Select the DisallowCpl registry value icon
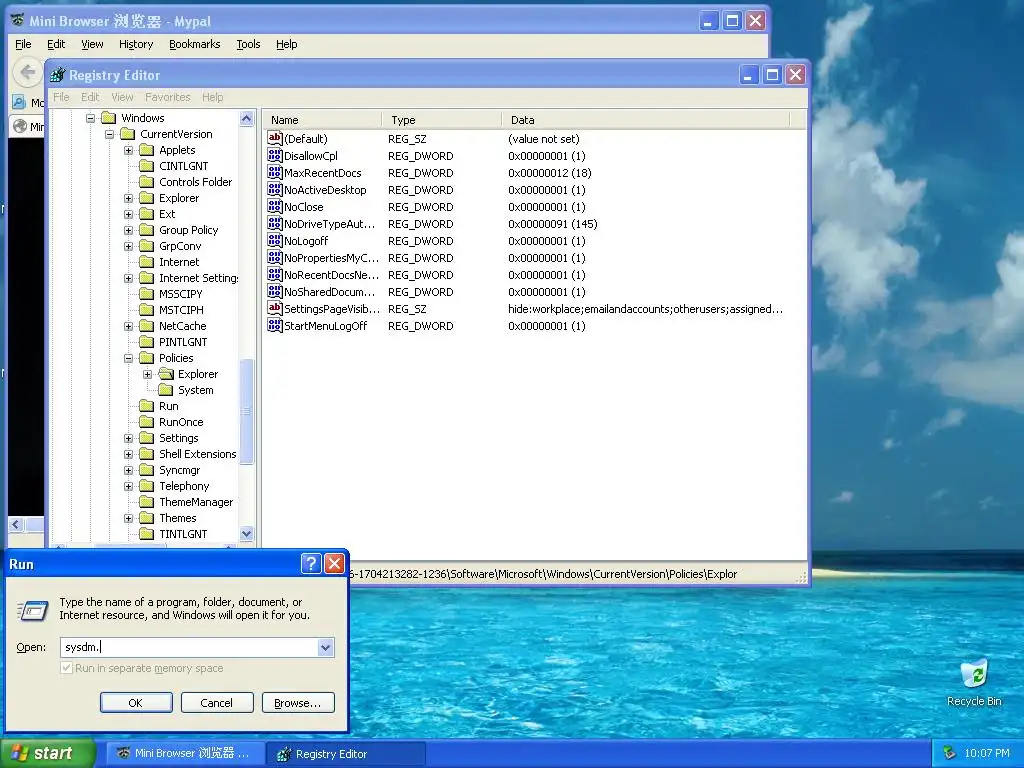This screenshot has height=768, width=1024. click(274, 155)
